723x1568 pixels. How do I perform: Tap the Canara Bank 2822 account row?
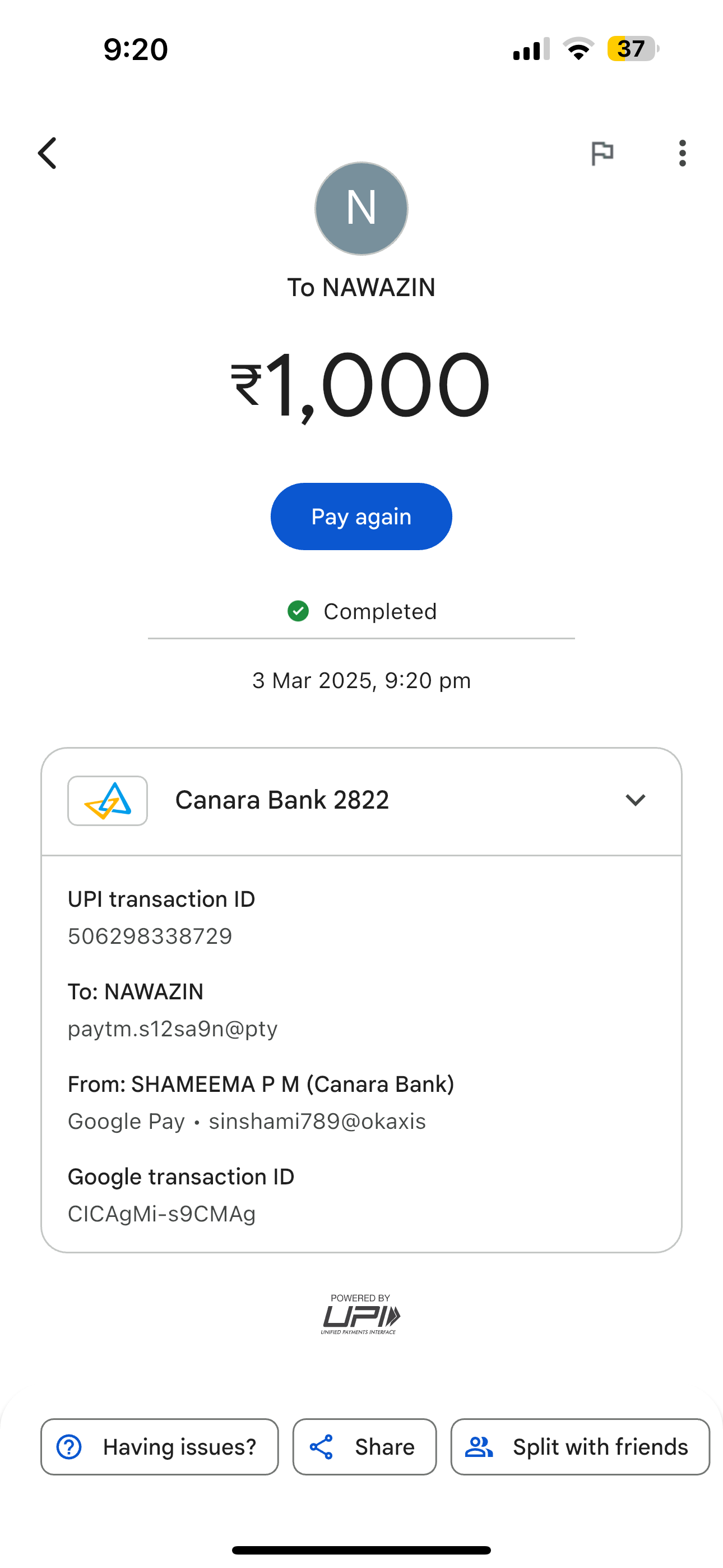[x=361, y=800]
